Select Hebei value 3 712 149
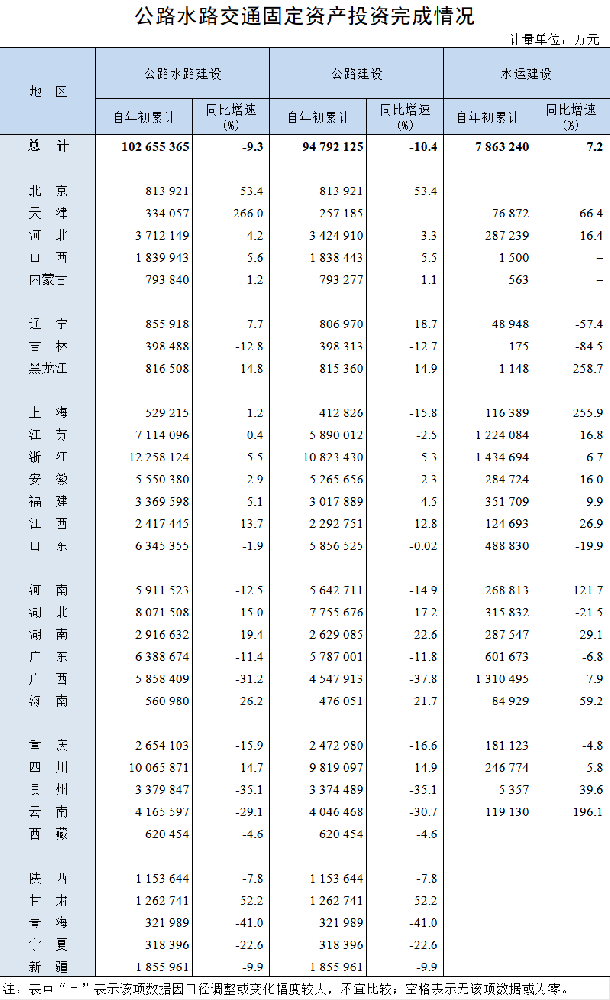This screenshot has height=1000, width=610. 162,235
